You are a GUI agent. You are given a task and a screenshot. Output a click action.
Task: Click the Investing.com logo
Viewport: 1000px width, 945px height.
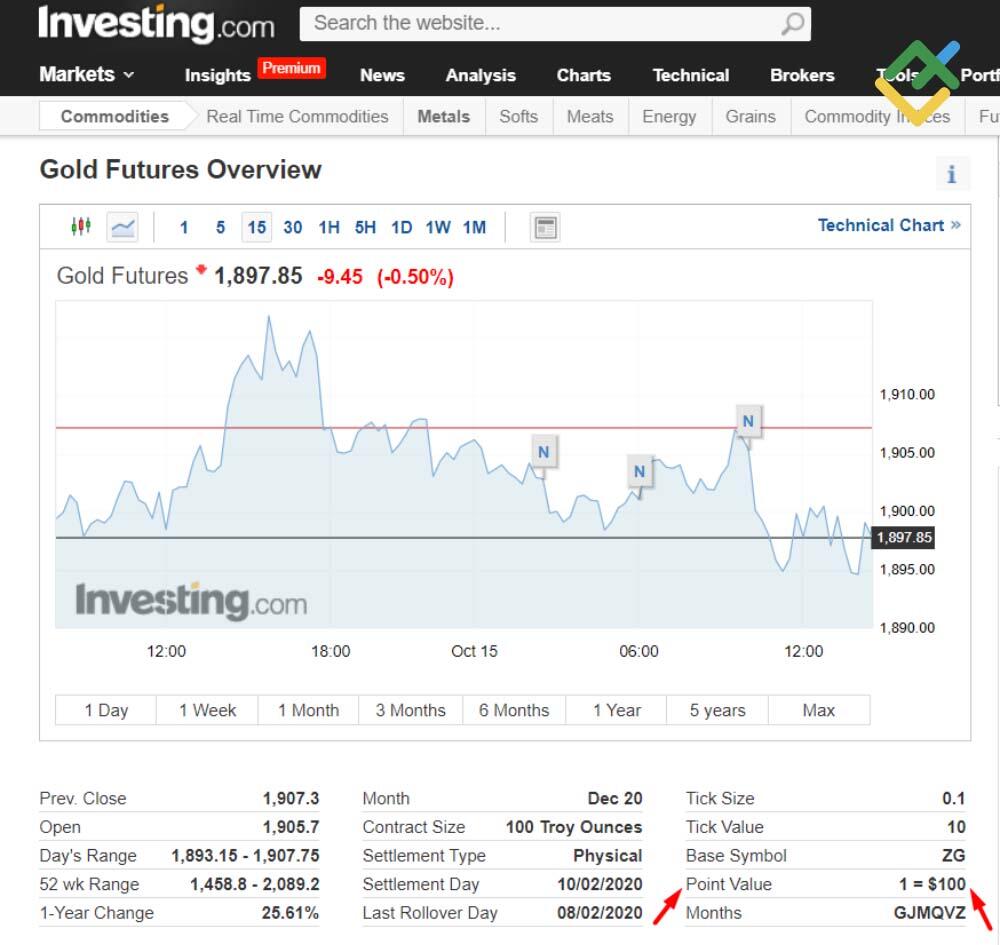click(156, 24)
